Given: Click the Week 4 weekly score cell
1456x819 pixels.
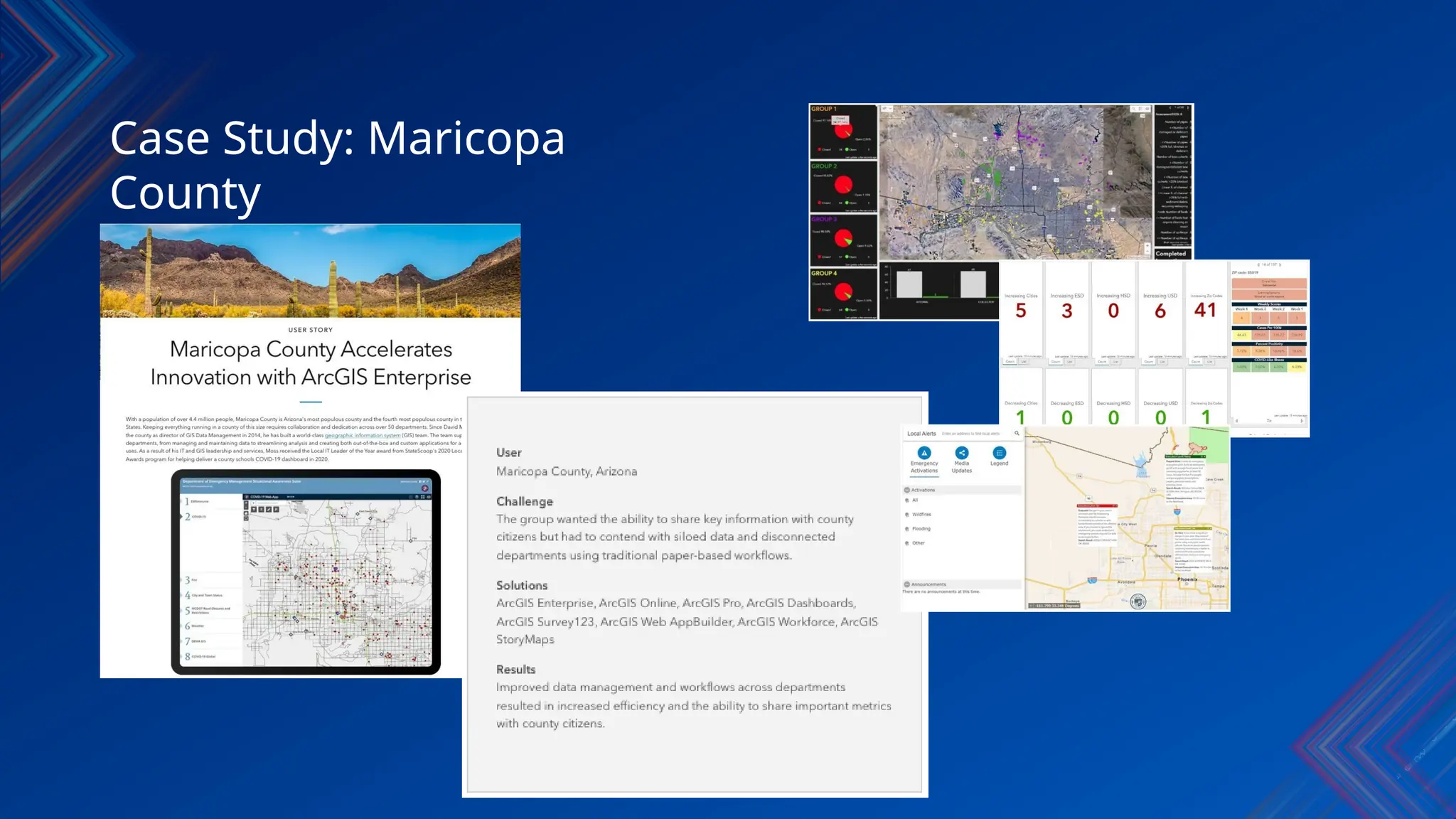Looking at the screenshot, I should pos(1241,318).
